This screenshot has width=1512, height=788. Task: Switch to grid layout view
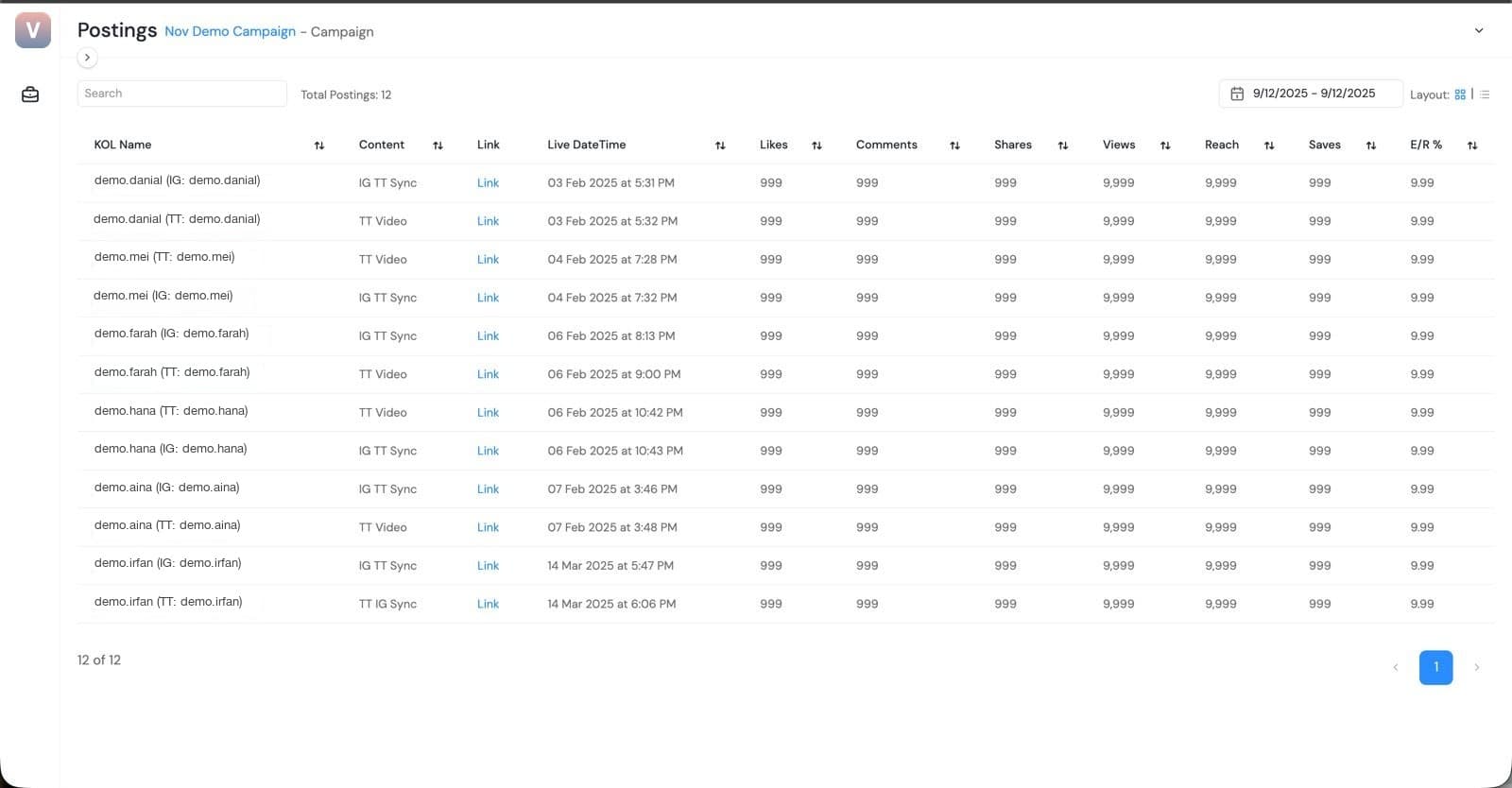coord(1460,94)
